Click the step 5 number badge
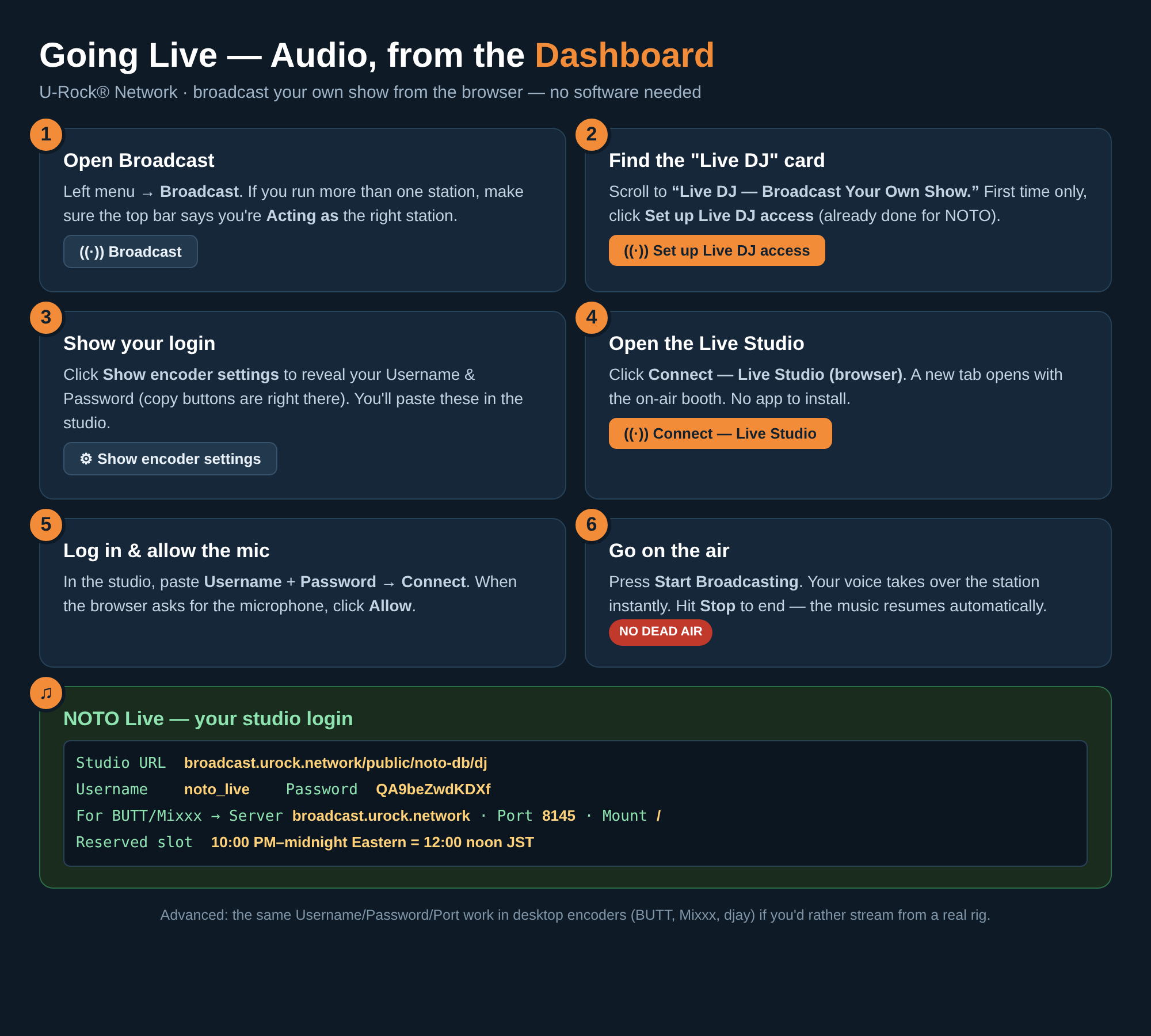This screenshot has height=1036, width=1151. point(46,525)
